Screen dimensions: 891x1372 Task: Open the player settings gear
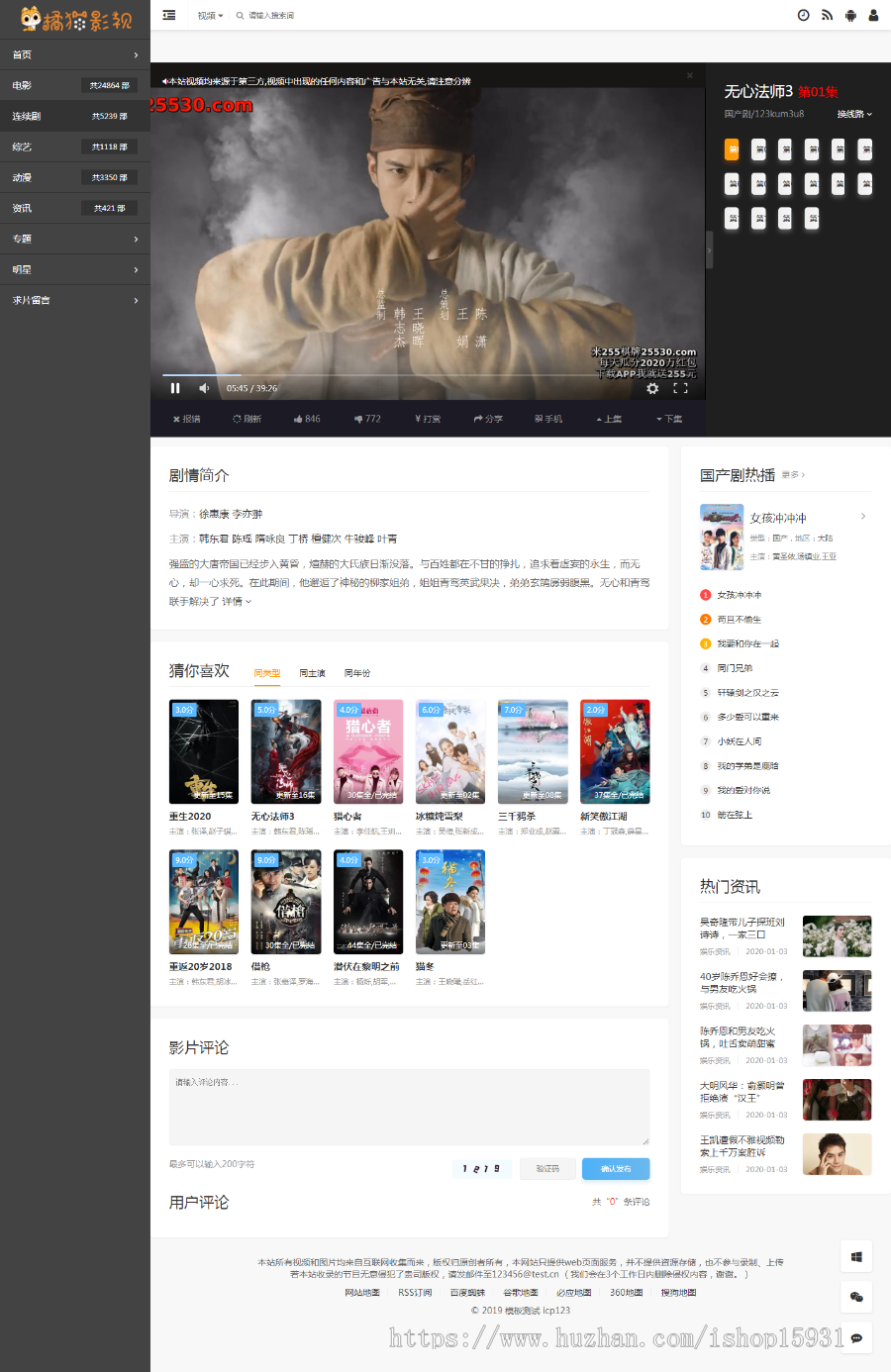click(652, 388)
